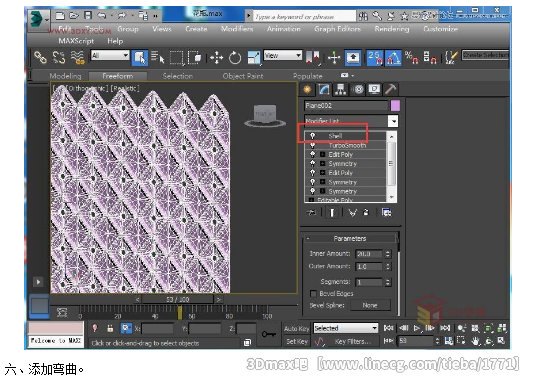Open the MAXScript menu
This screenshot has width=559, height=383.
pyautogui.click(x=76, y=41)
